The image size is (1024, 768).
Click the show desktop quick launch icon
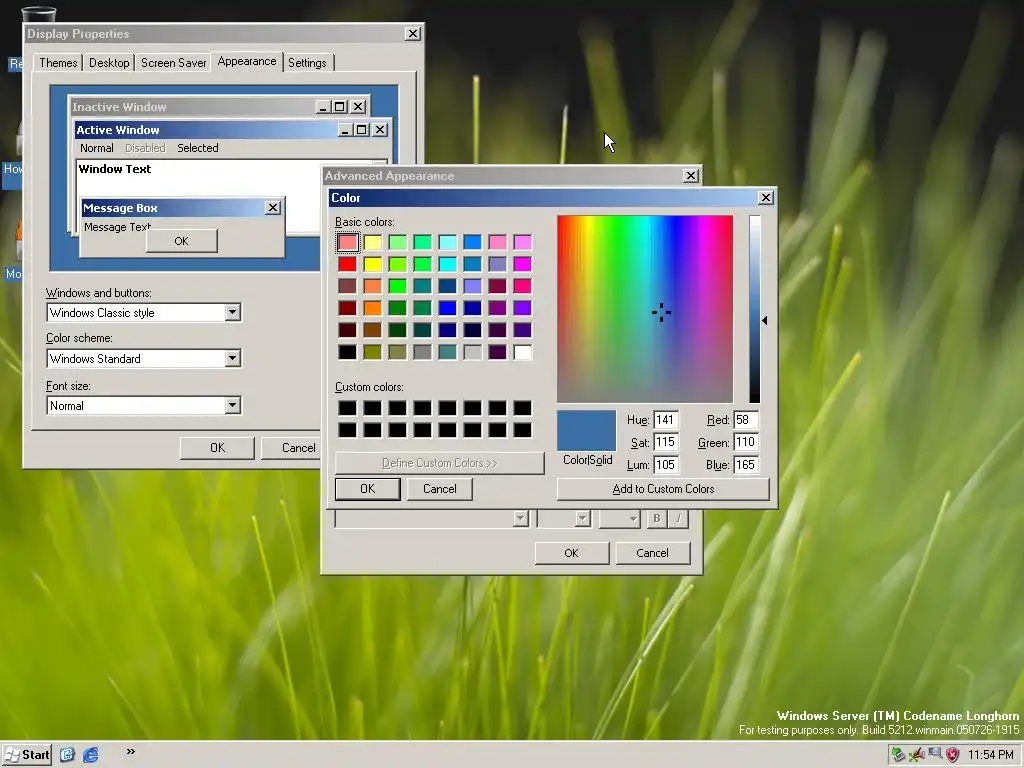(x=67, y=754)
